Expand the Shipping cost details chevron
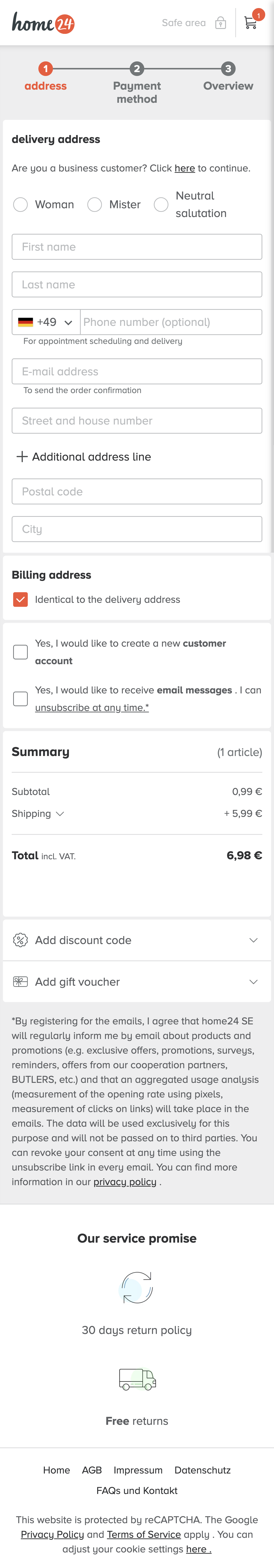Viewport: 274px width, 1568px height. pos(60,814)
